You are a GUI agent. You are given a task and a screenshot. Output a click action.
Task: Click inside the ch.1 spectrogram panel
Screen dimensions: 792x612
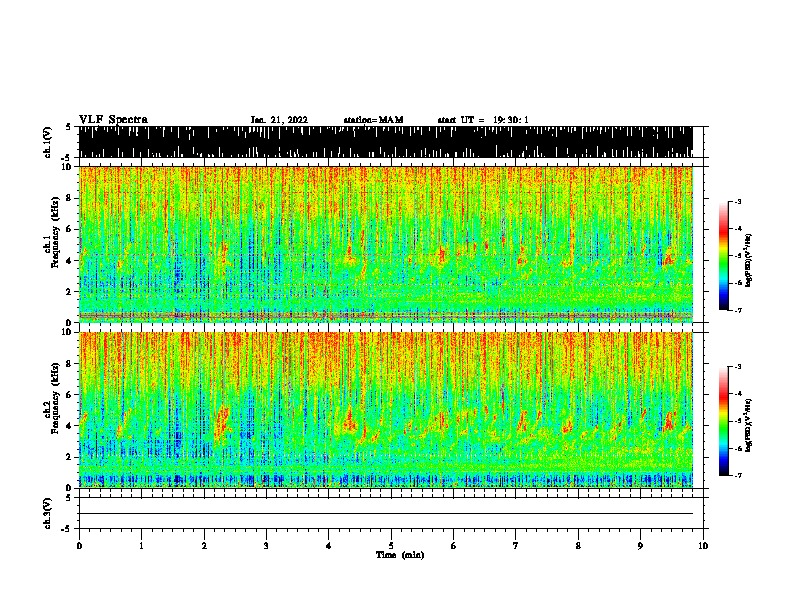click(x=385, y=244)
